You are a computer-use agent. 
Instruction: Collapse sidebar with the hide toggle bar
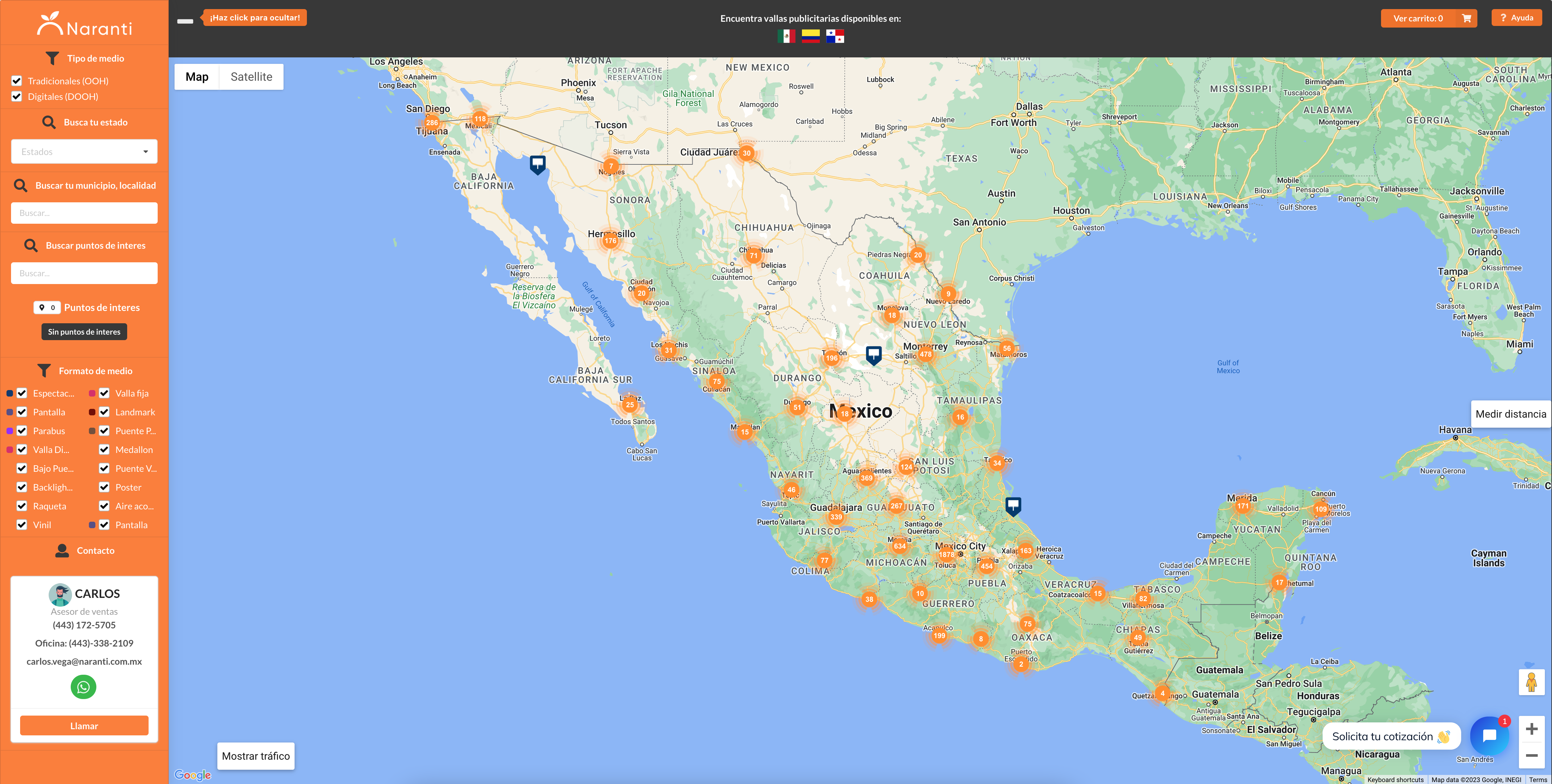pyautogui.click(x=185, y=21)
